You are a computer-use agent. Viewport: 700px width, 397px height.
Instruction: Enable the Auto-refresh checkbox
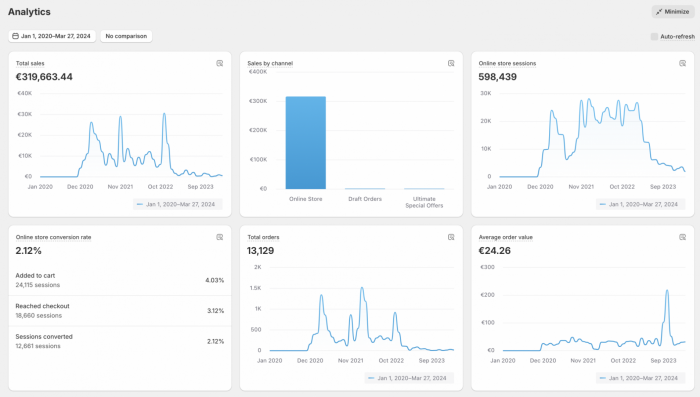point(654,37)
